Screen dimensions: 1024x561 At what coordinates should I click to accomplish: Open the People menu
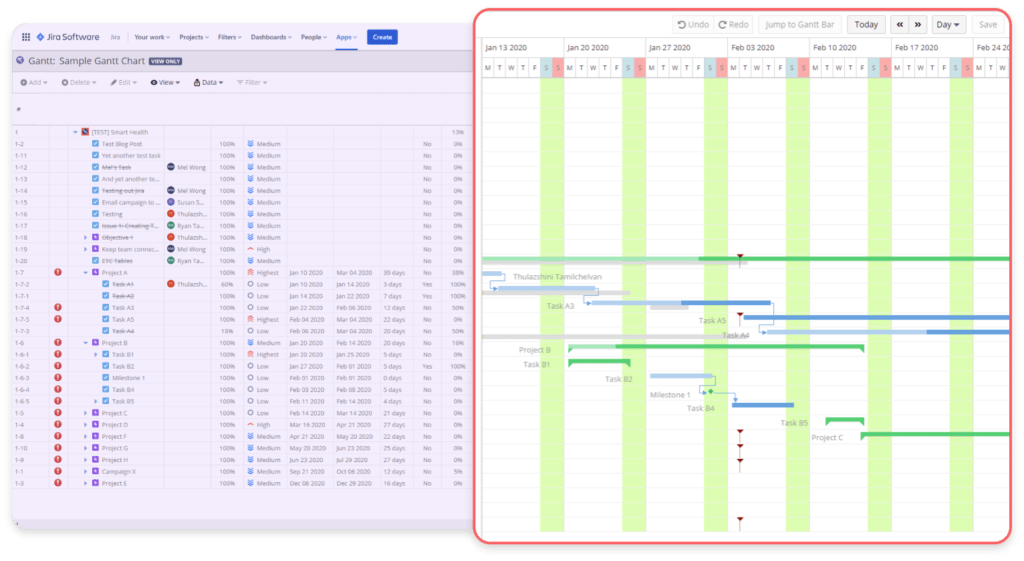coord(313,37)
